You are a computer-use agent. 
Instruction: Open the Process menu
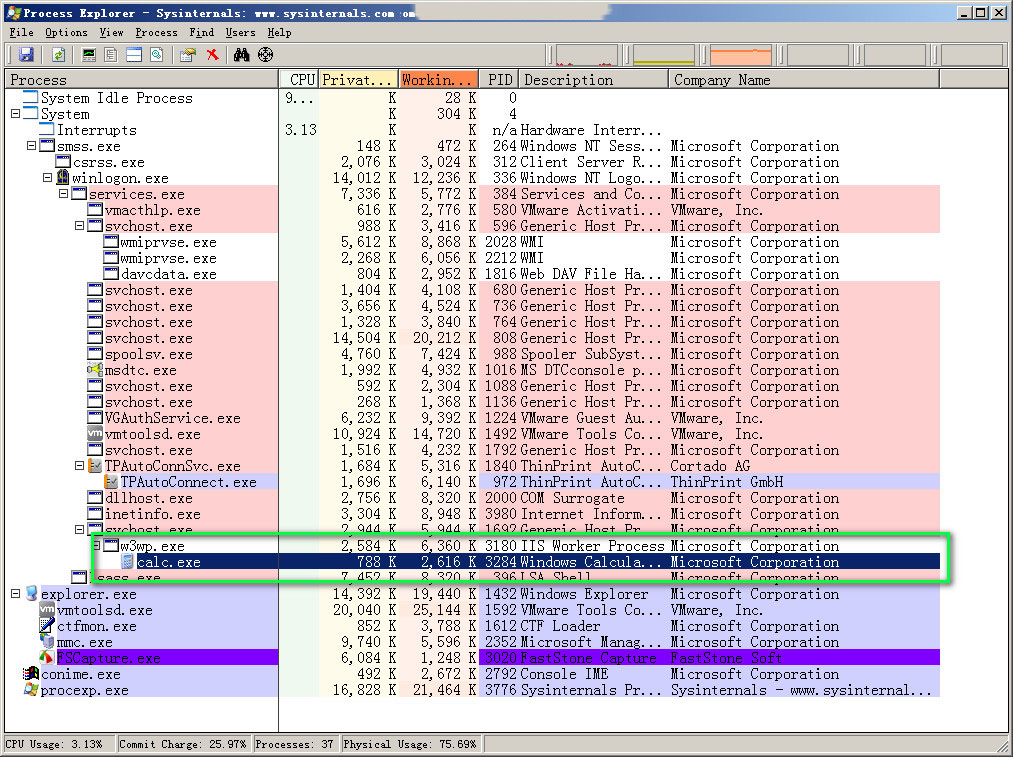[x=156, y=32]
